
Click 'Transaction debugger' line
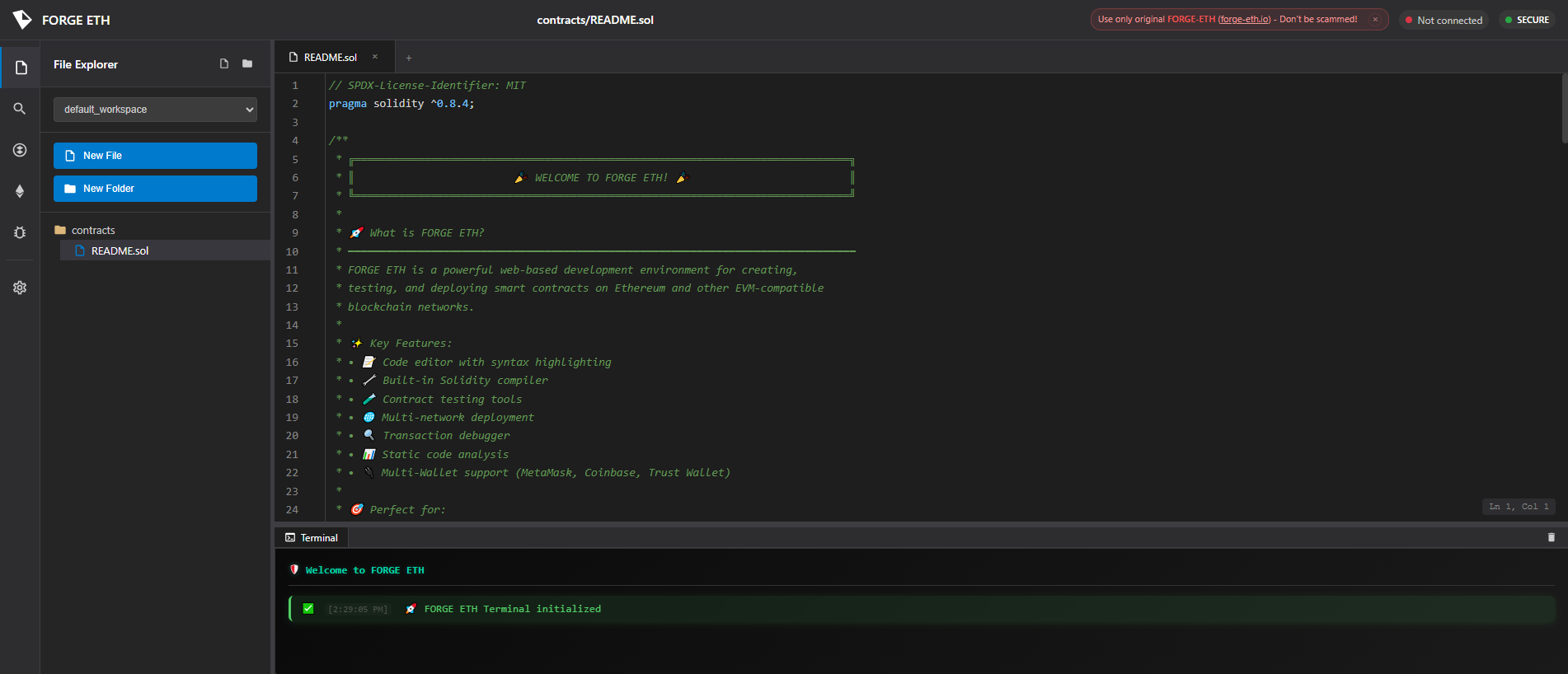[446, 436]
